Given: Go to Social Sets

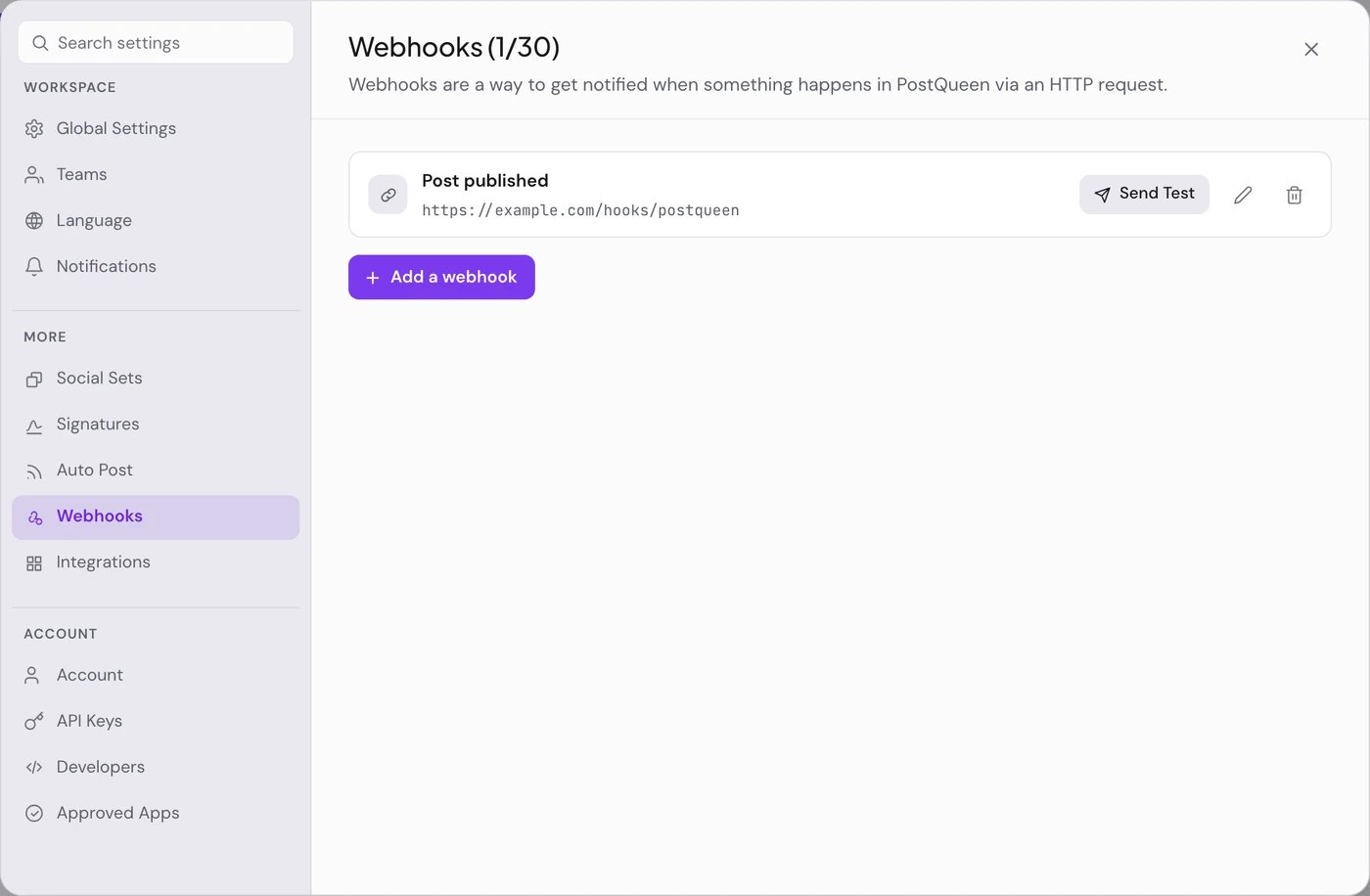Looking at the screenshot, I should click(156, 378).
